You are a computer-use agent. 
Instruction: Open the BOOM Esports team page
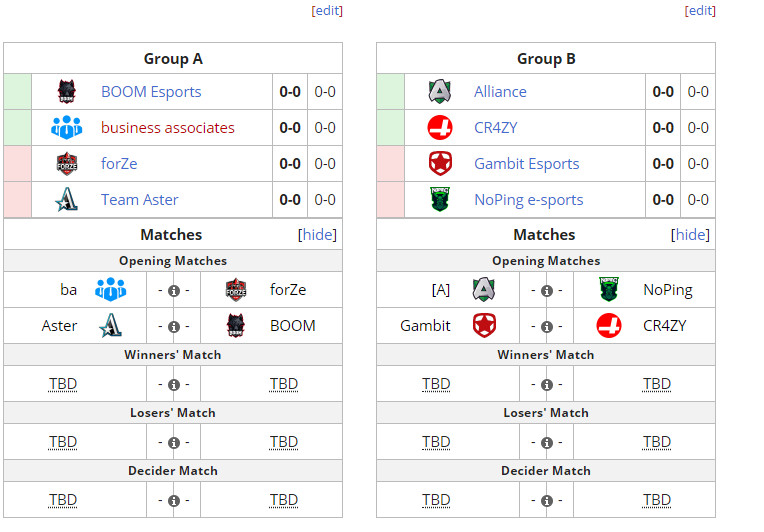click(x=151, y=92)
